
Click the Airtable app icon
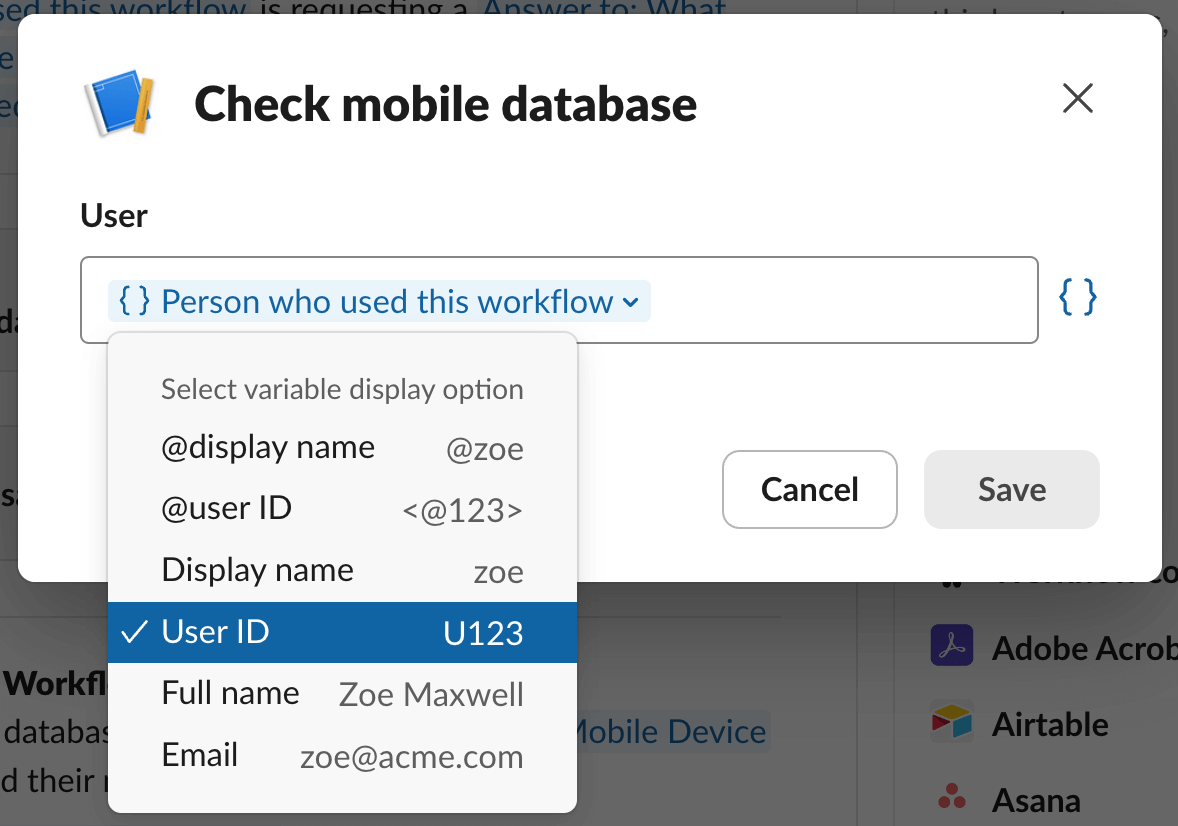951,722
